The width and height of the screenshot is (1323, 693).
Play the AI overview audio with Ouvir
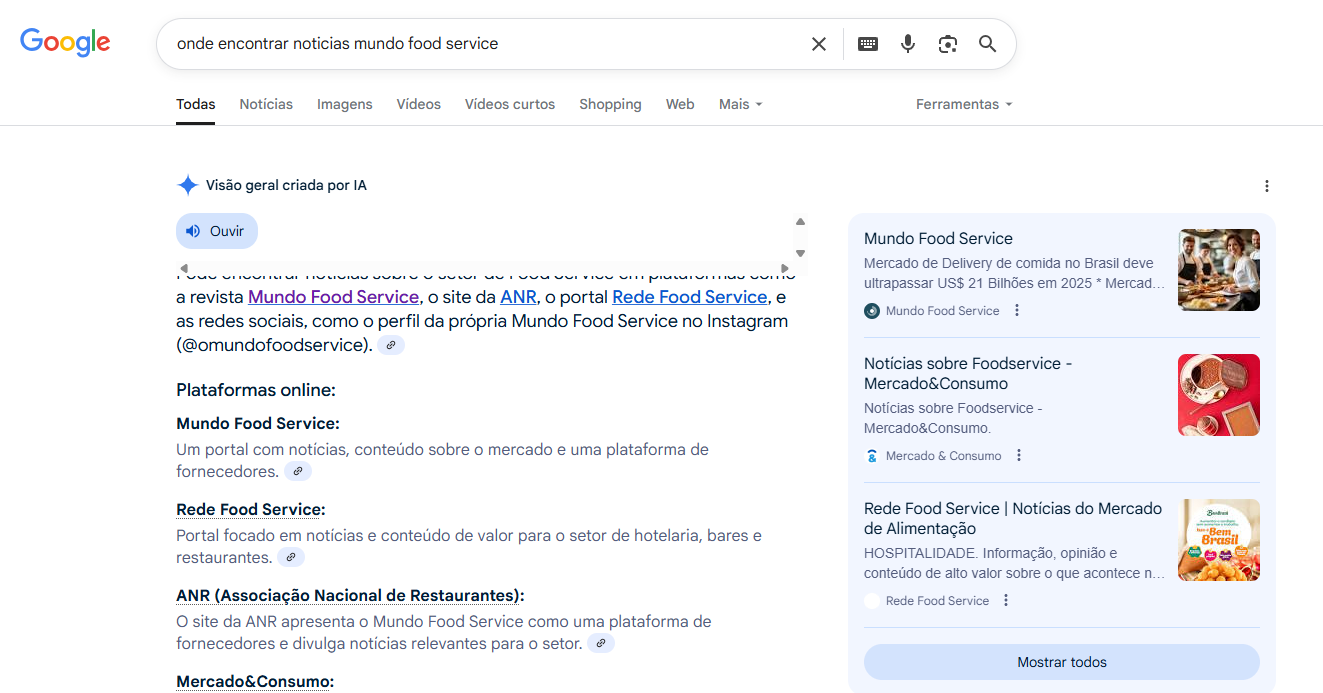217,231
